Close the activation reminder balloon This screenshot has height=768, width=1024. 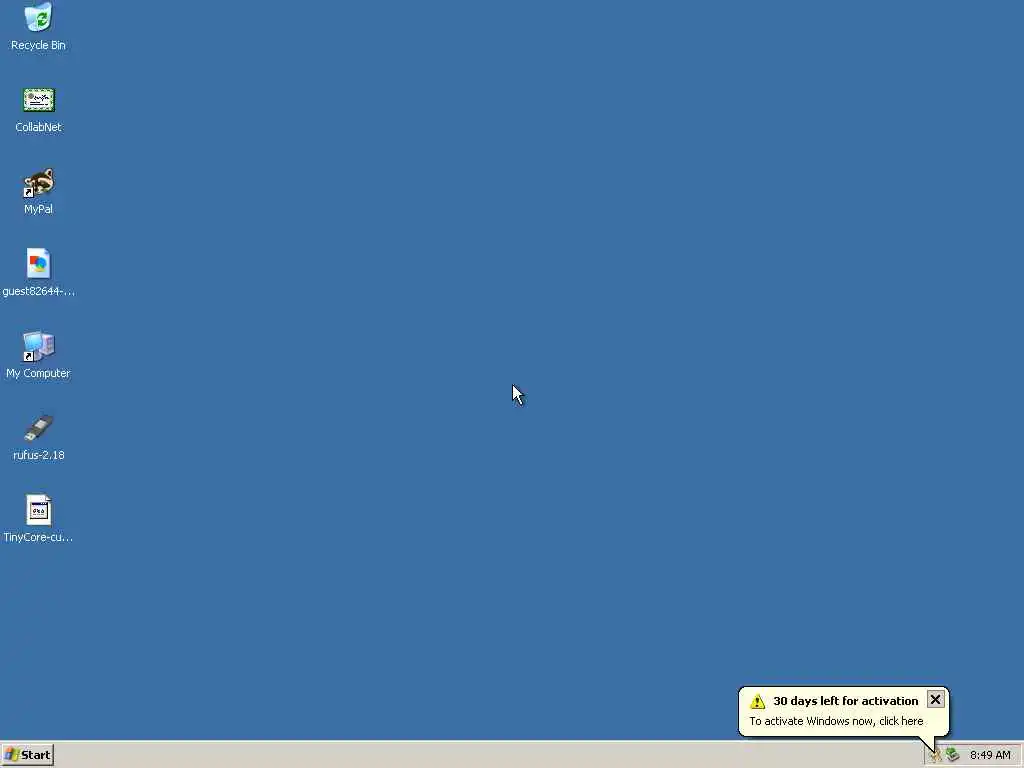[x=935, y=699]
